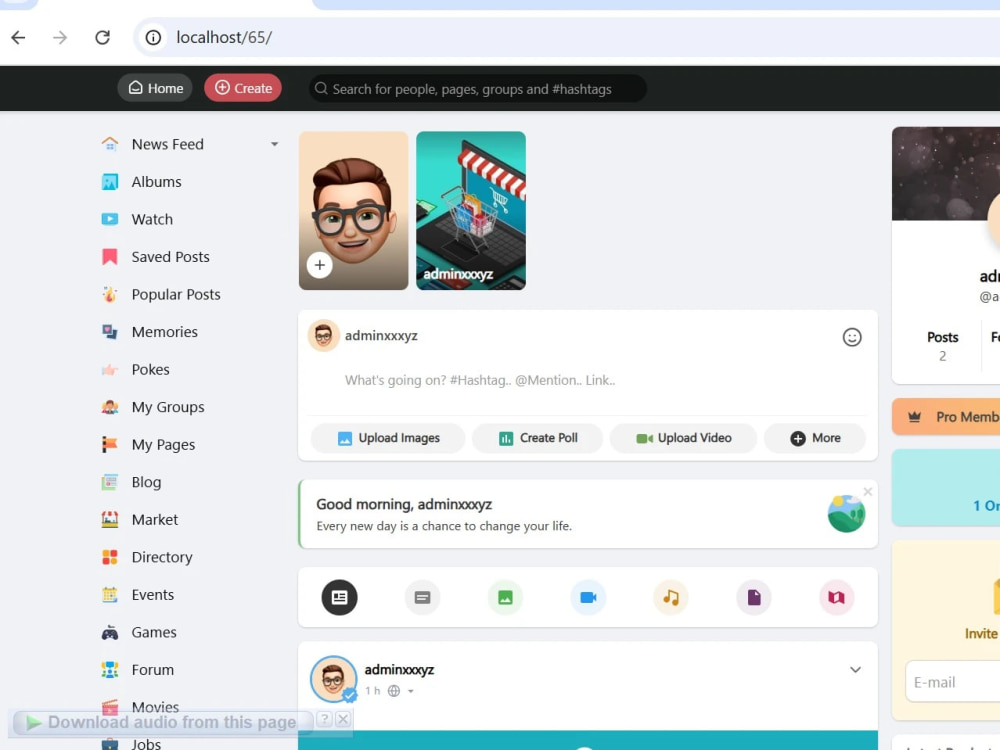Open the Memories sidebar icon

(x=110, y=332)
